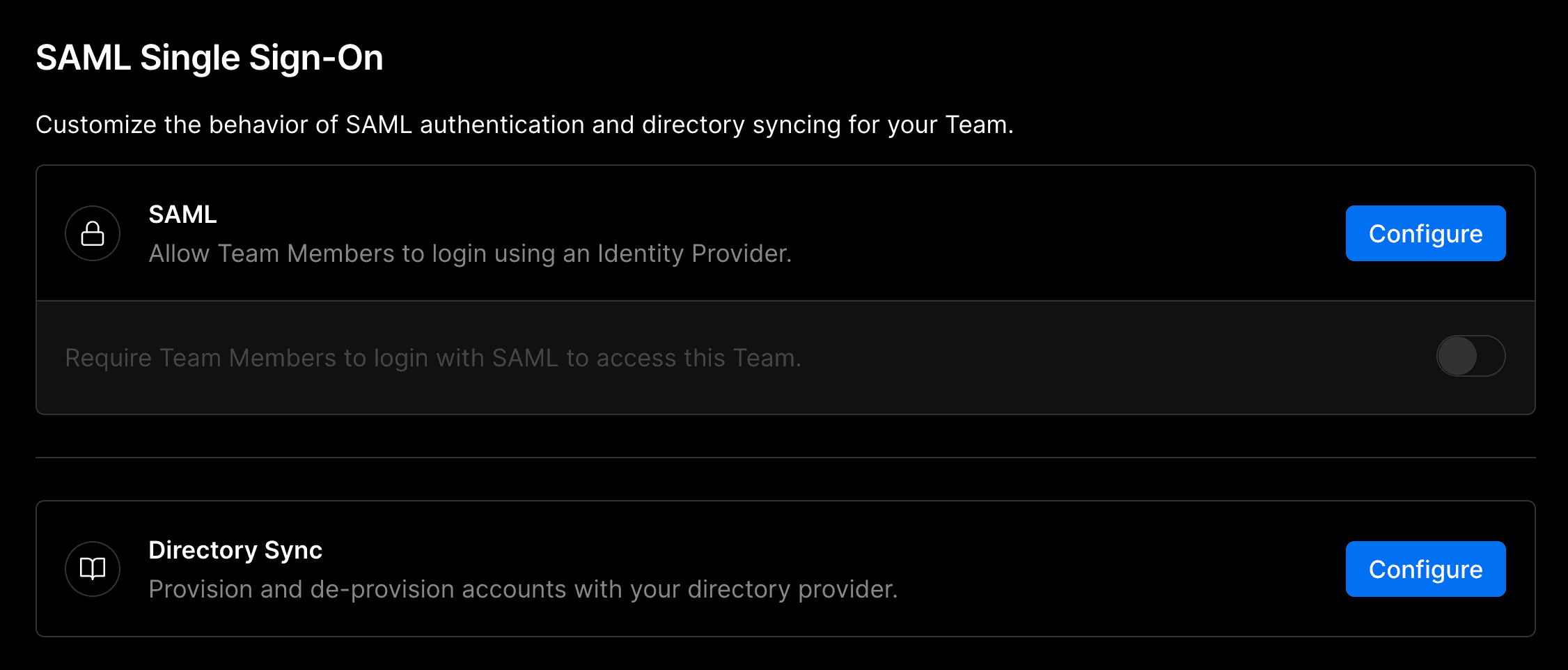
Task: Click the icon left of the SAML heading
Action: coord(92,233)
